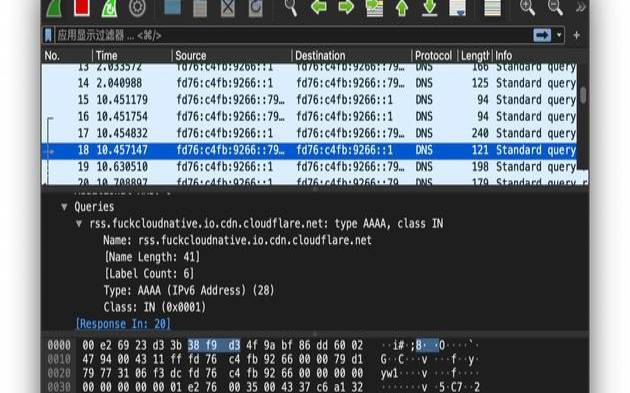Open display filter bookmarks icon
The height and width of the screenshot is (393, 630).
(x=49, y=35)
